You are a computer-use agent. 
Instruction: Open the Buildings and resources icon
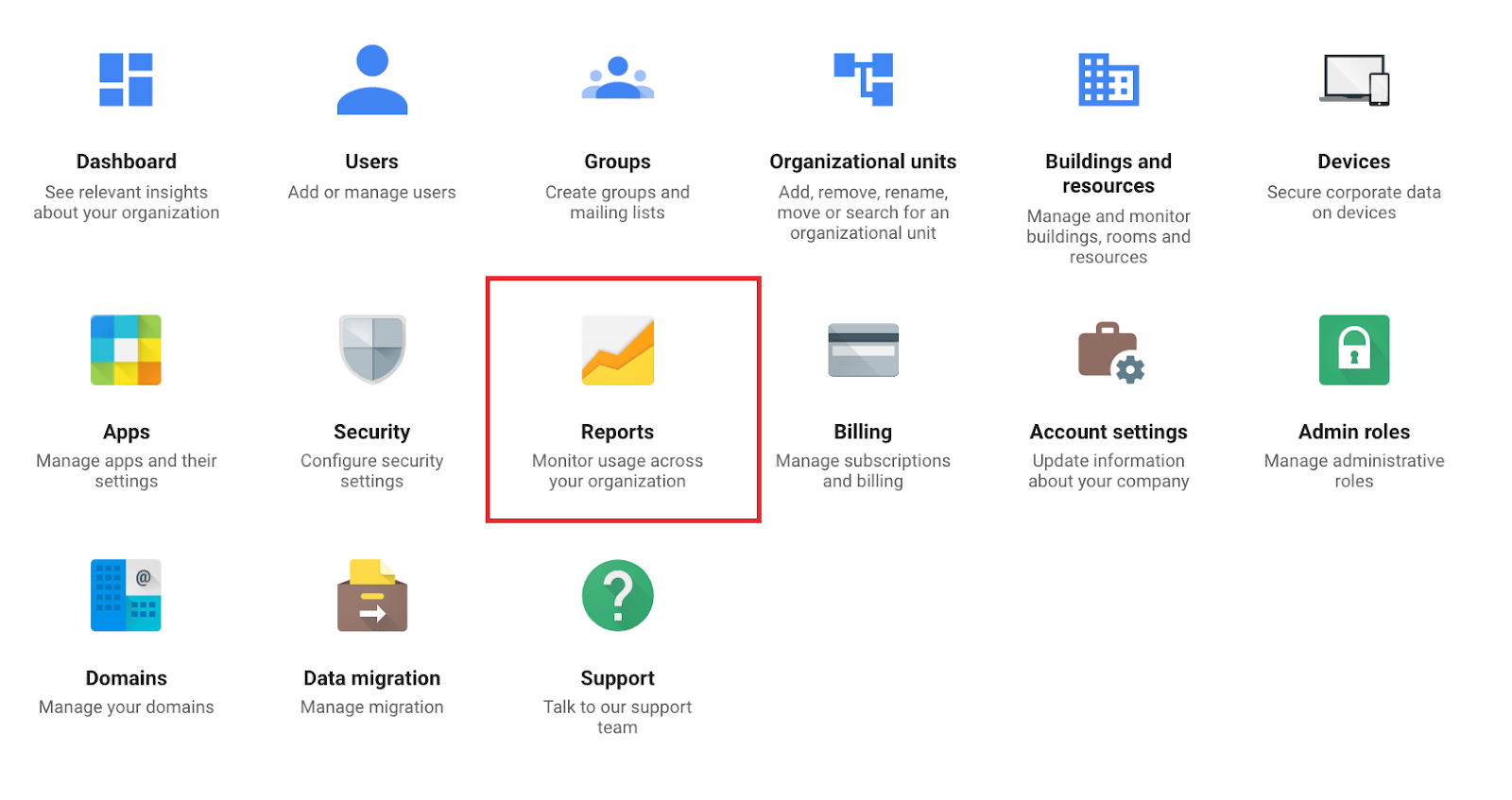pos(1108,79)
